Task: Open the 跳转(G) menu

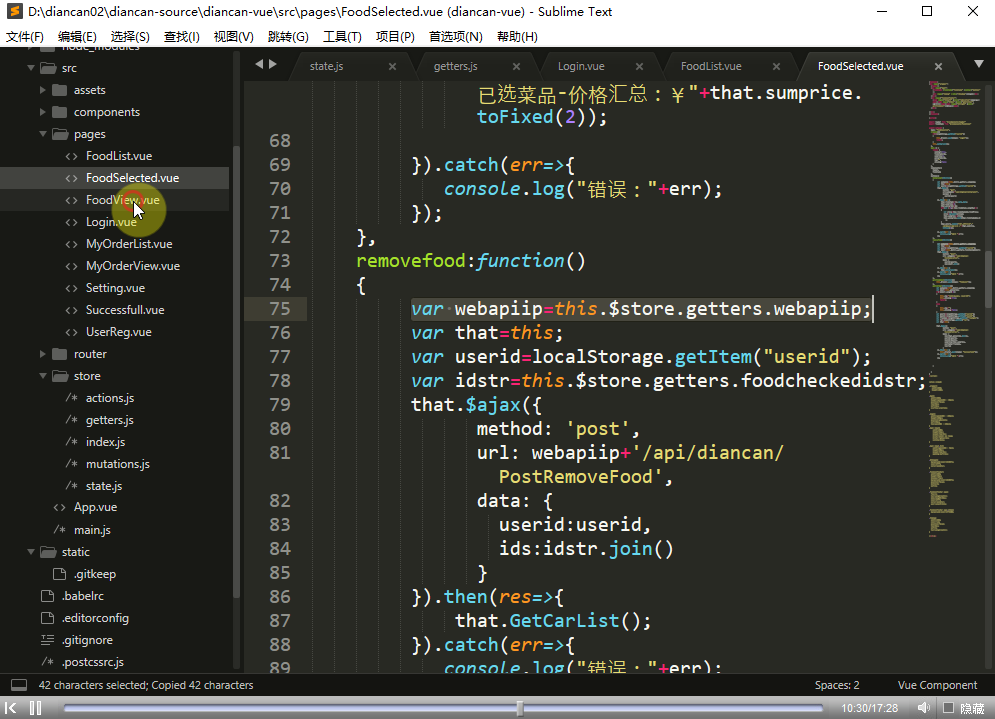Action: (288, 37)
